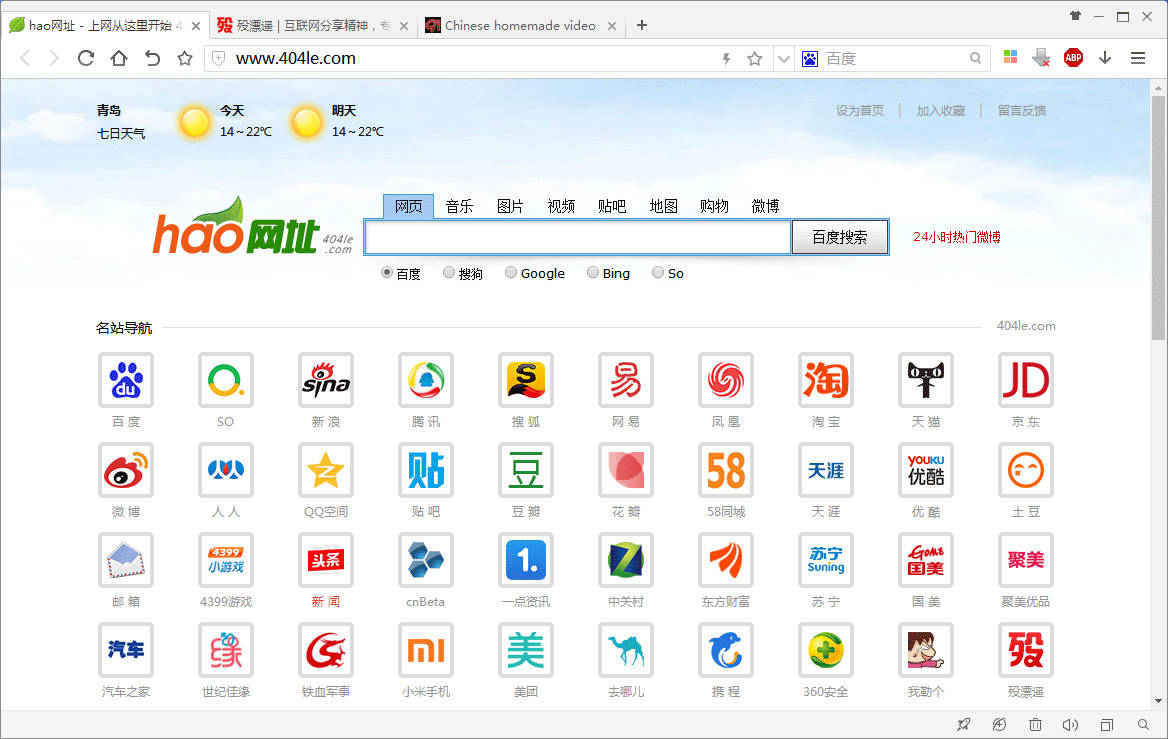Open the 4399 games site icon
Screen dimensions: 1168x739
click(226, 560)
